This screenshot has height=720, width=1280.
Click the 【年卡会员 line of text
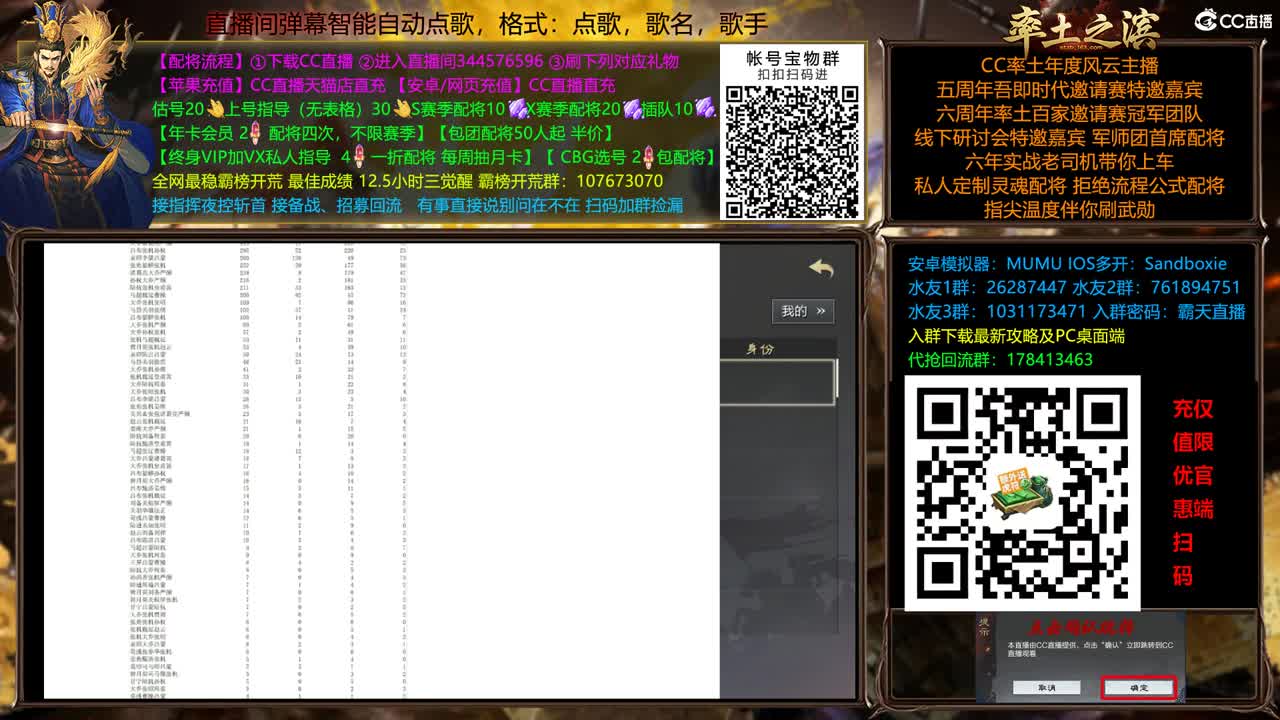383,133
